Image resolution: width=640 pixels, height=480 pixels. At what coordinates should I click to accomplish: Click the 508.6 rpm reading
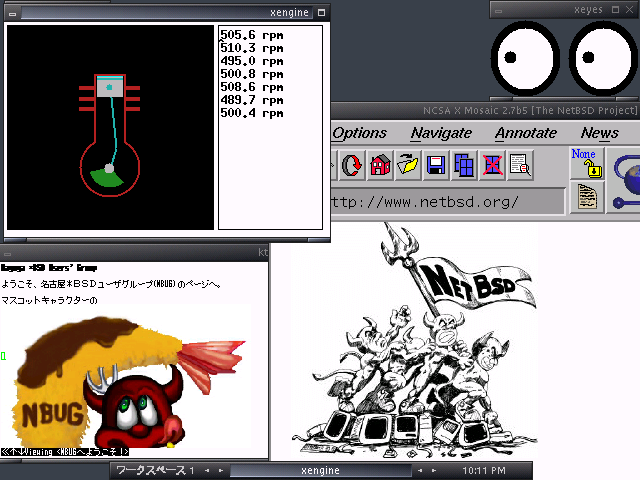pyautogui.click(x=252, y=87)
